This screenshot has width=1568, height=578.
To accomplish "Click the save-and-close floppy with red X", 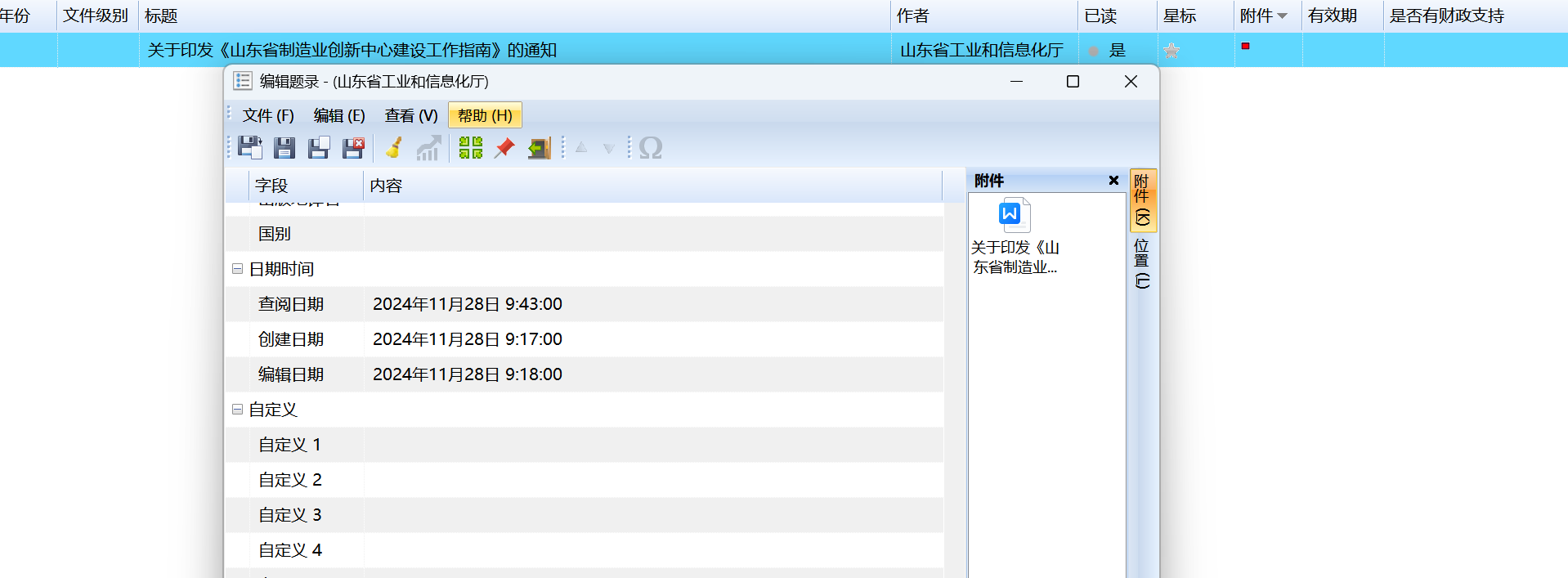I will (x=353, y=148).
